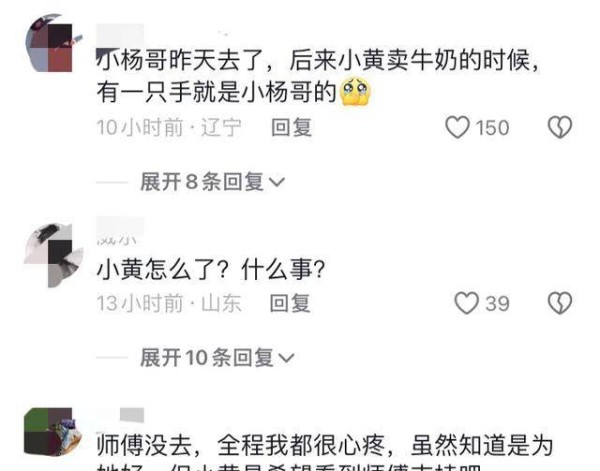Dislike the 小黄怎么了 comment via broken heart

click(x=560, y=303)
